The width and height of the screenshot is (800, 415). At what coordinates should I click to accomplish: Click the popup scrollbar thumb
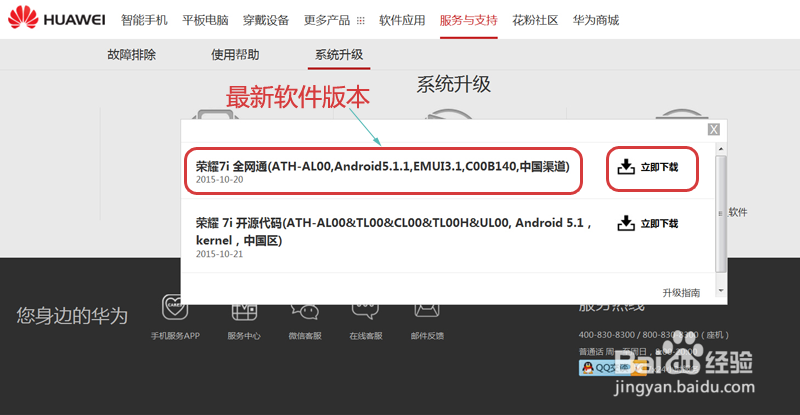pyautogui.click(x=721, y=214)
